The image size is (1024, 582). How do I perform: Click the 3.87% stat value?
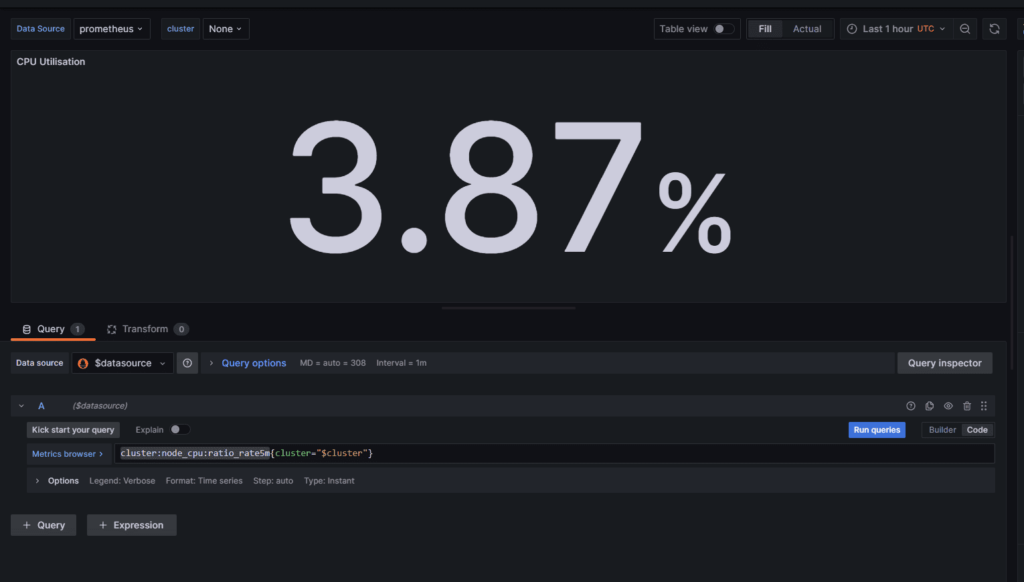(x=510, y=187)
